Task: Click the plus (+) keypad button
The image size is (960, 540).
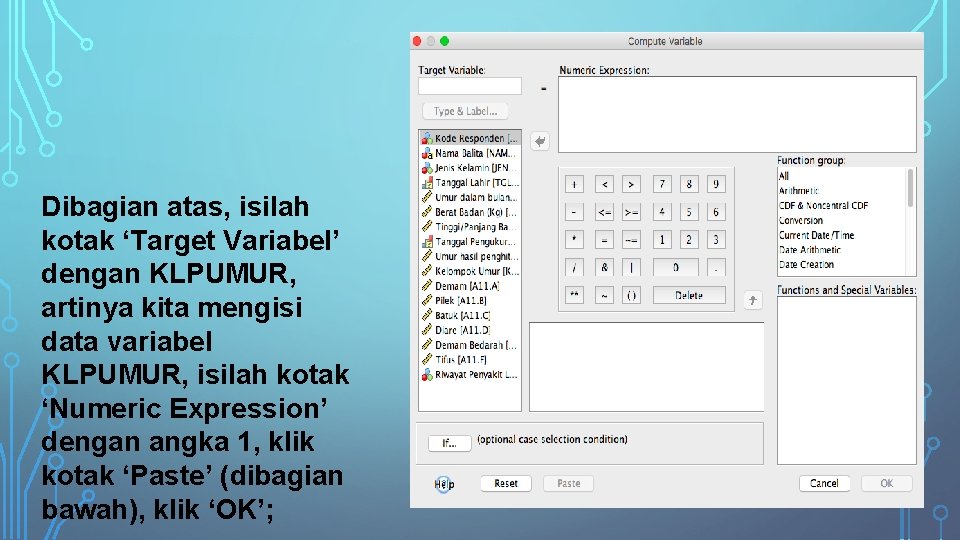Action: (574, 184)
